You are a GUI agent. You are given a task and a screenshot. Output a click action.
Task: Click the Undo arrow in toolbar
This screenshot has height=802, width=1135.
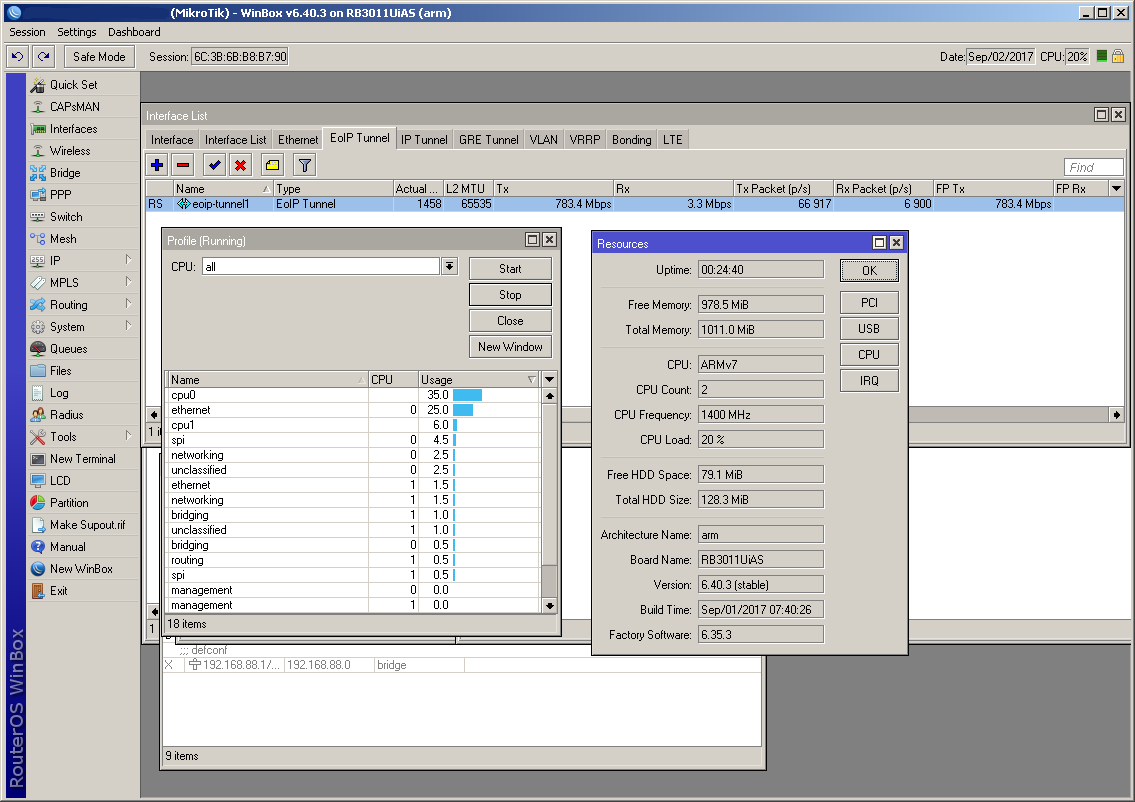(x=17, y=57)
